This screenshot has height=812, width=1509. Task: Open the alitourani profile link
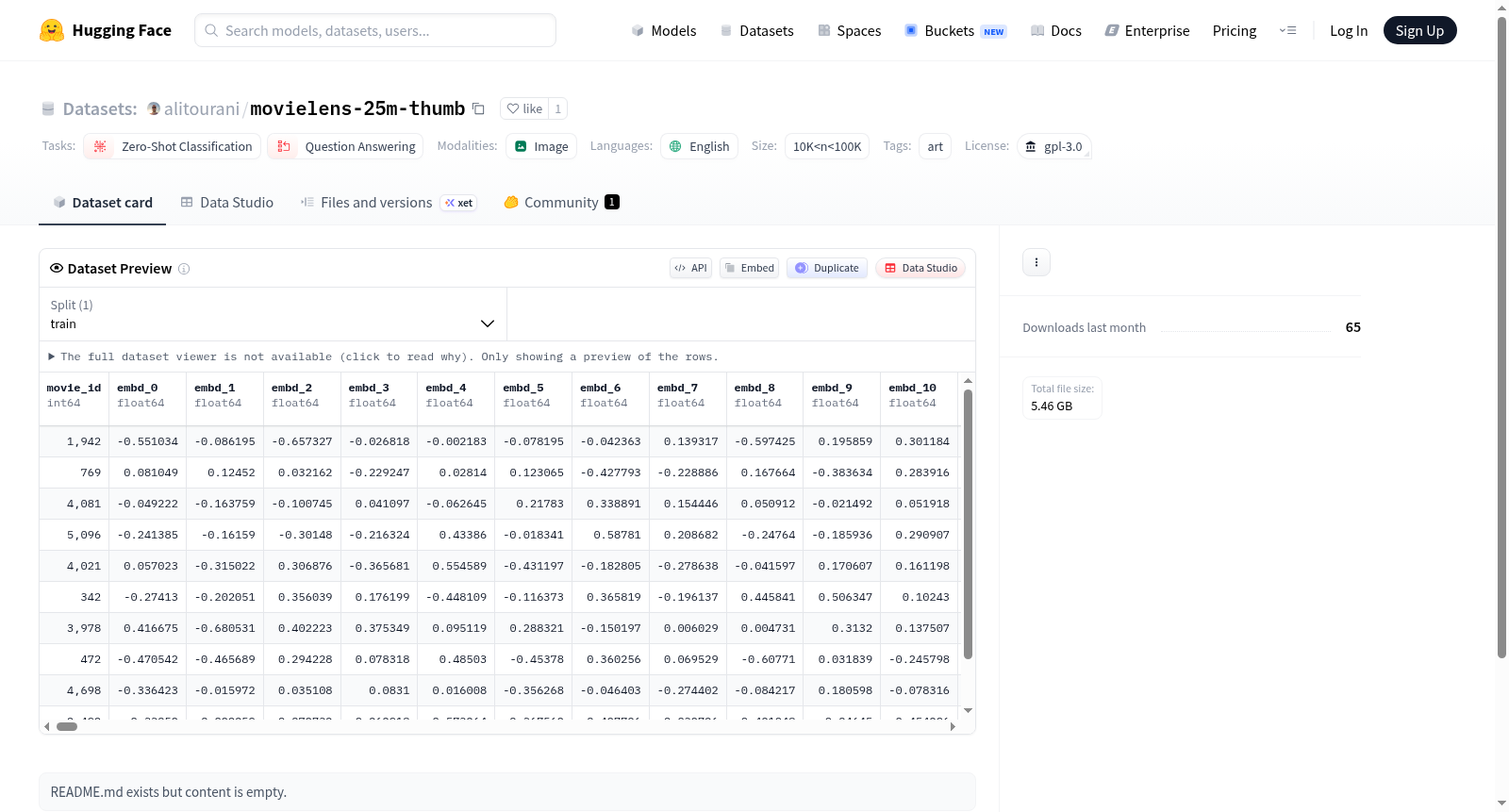[x=202, y=108]
